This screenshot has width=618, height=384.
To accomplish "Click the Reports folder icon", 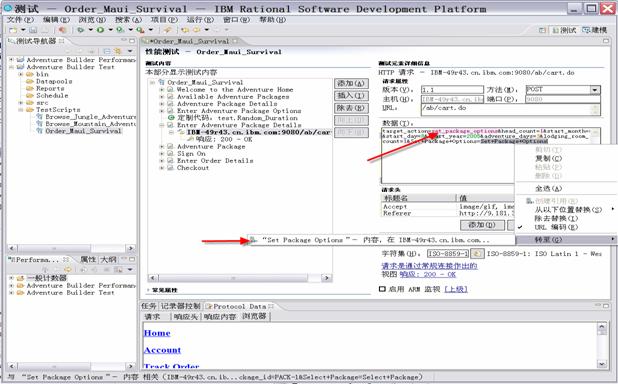I will point(30,88).
